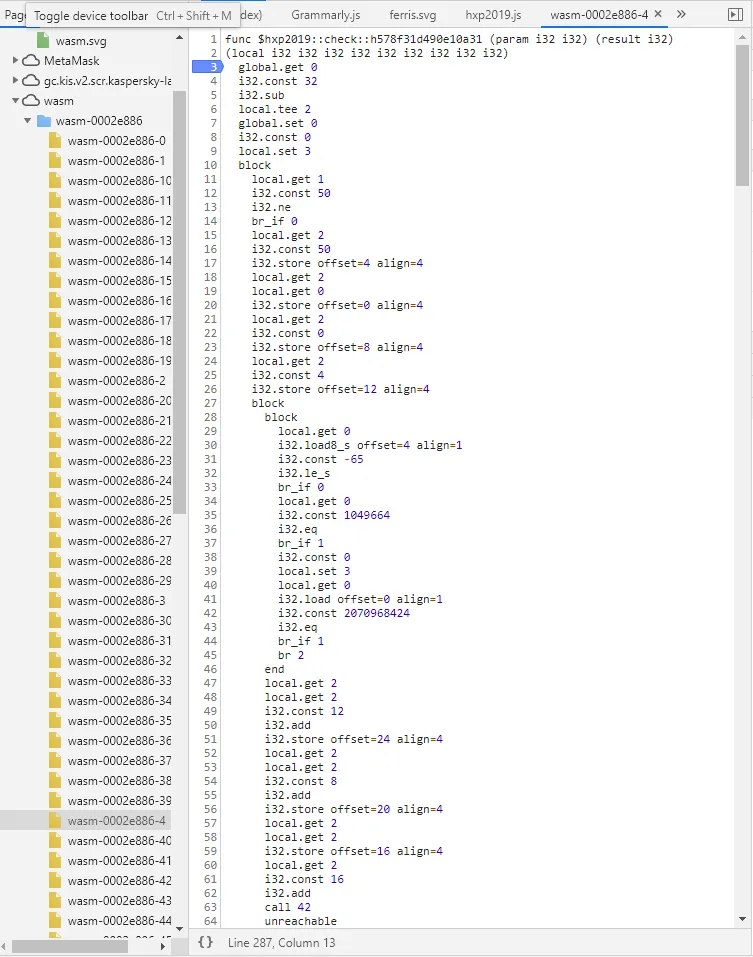Click the 'unreachable' instruction
The width and height of the screenshot is (753, 957).
(x=300, y=921)
